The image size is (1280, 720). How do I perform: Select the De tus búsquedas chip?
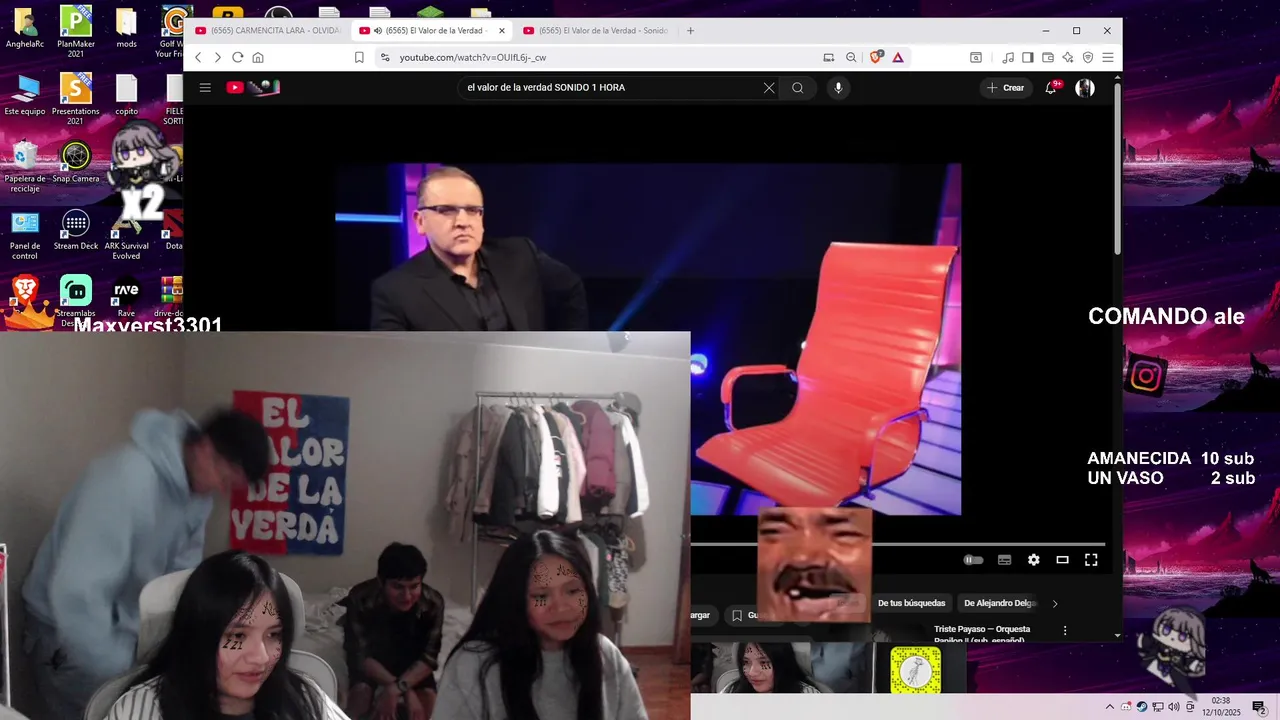(x=911, y=603)
